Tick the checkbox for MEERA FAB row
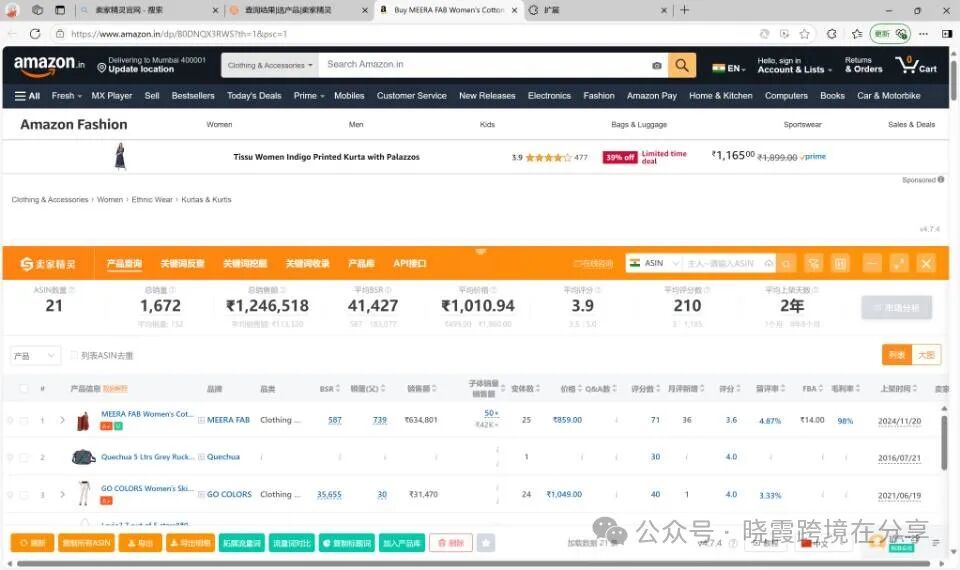960x570 pixels. pyautogui.click(x=24, y=421)
